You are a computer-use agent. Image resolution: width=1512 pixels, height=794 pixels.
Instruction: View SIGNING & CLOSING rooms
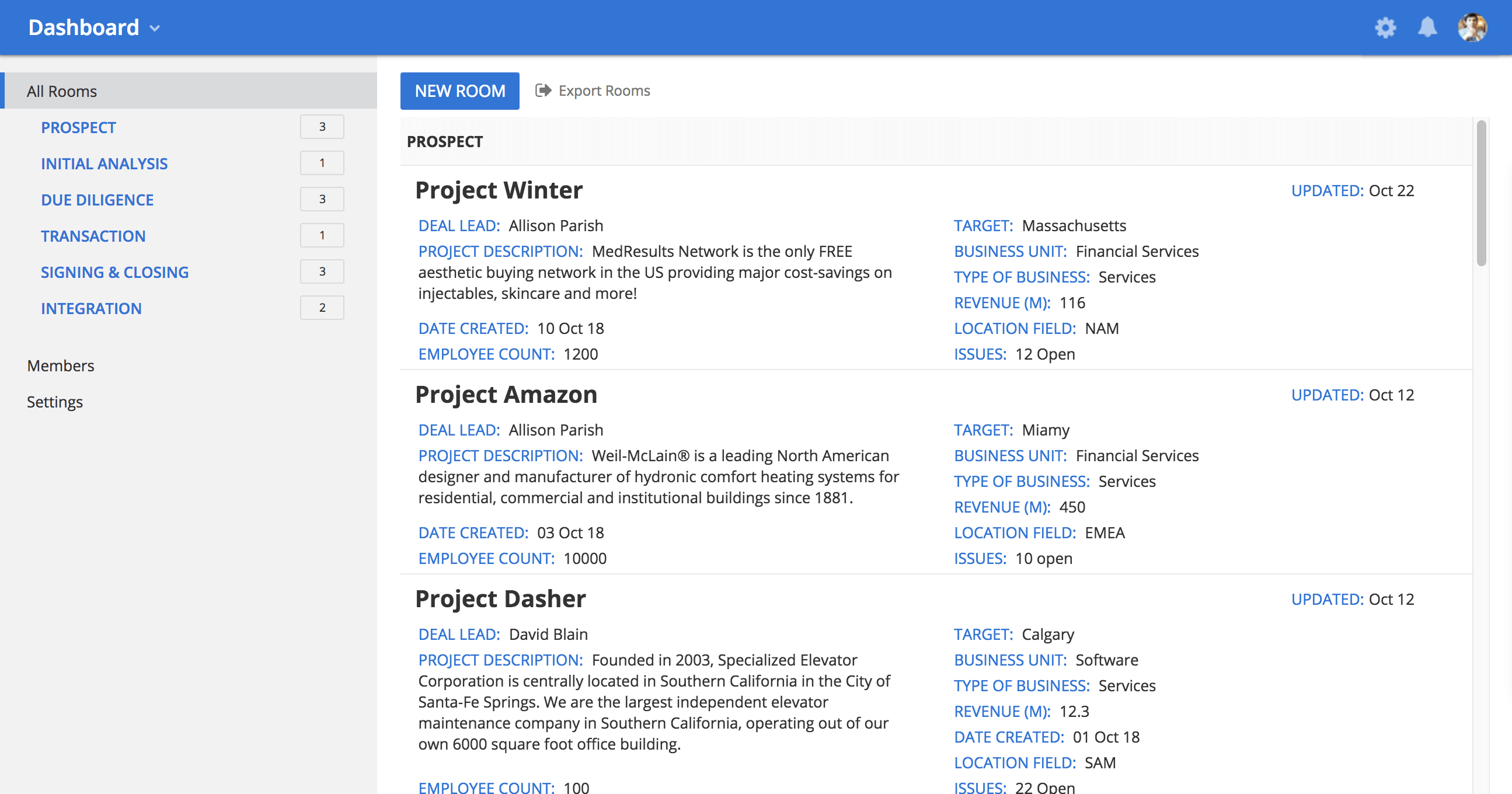tap(114, 272)
